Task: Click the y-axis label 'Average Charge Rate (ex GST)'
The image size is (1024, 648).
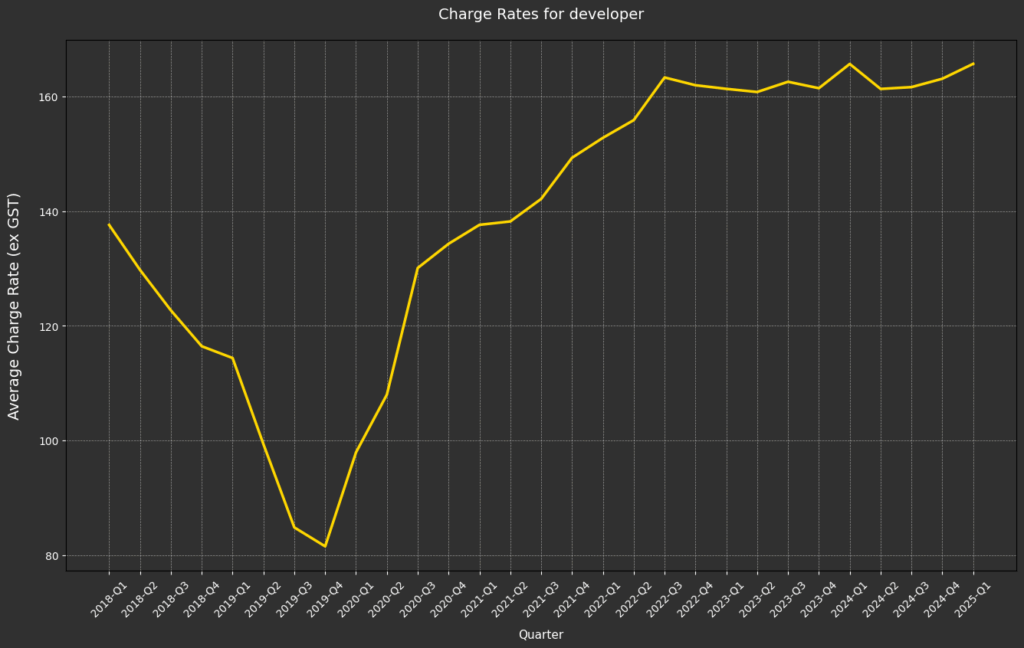Action: [14, 306]
